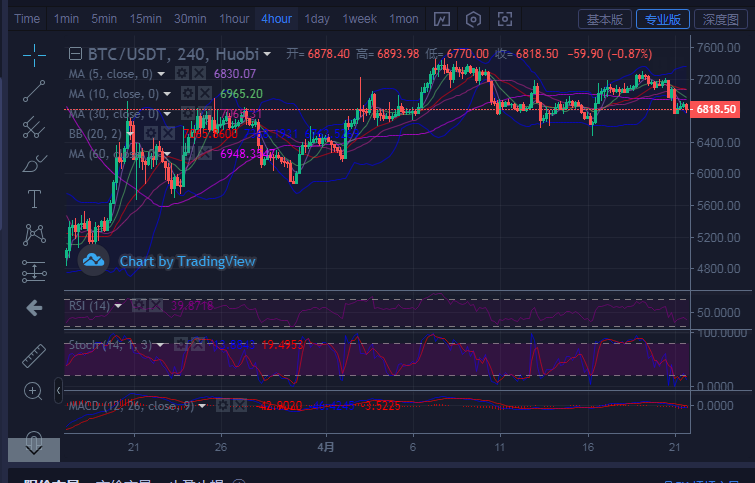
Task: Click MA 5 value 6830.07
Action: pyautogui.click(x=235, y=74)
